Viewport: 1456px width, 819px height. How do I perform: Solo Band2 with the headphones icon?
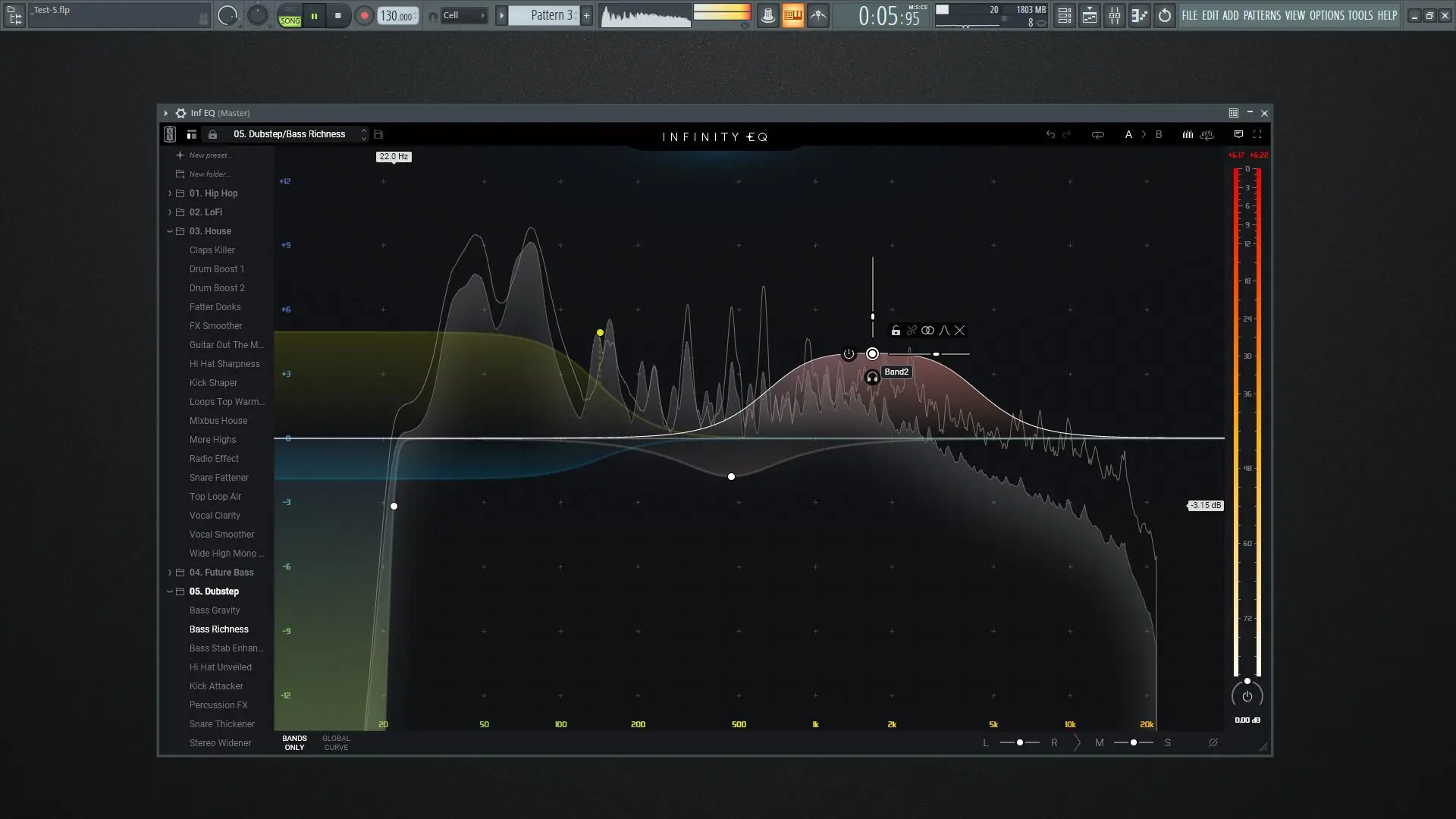pyautogui.click(x=872, y=377)
